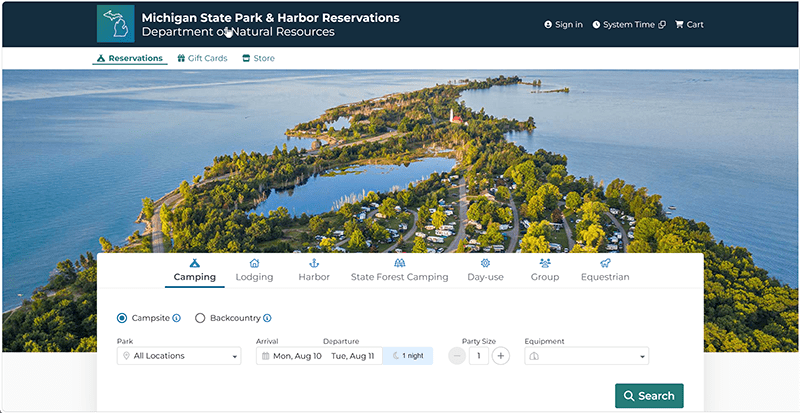
Task: Click the moon icon for 1 night
Action: coord(396,356)
